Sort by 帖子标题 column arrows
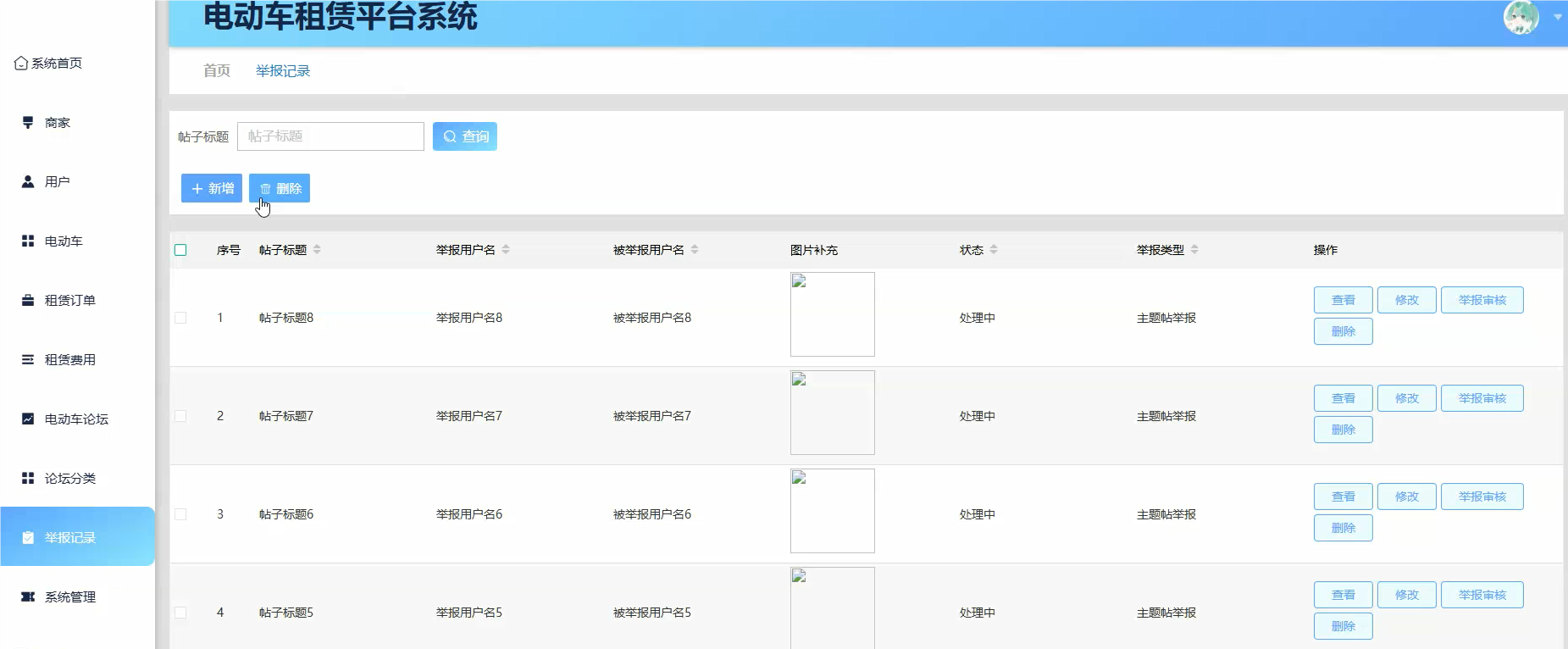The width and height of the screenshot is (1568, 649). coord(317,250)
